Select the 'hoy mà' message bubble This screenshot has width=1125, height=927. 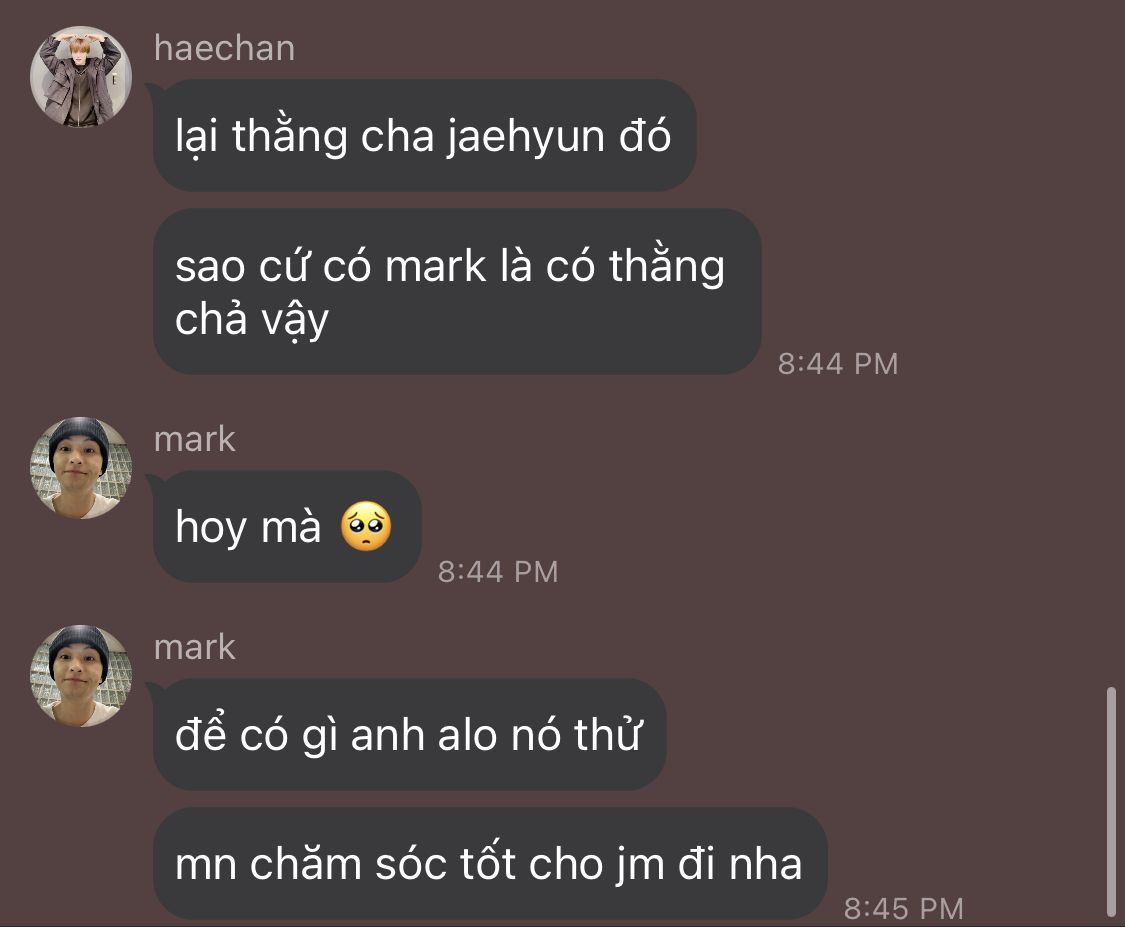click(287, 527)
